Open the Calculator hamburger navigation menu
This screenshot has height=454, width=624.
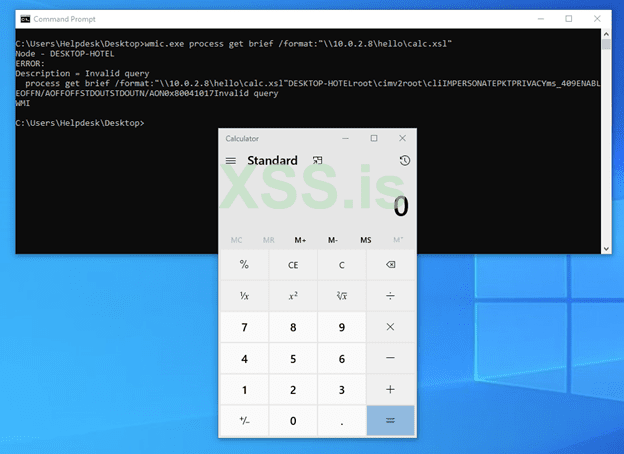point(231,161)
